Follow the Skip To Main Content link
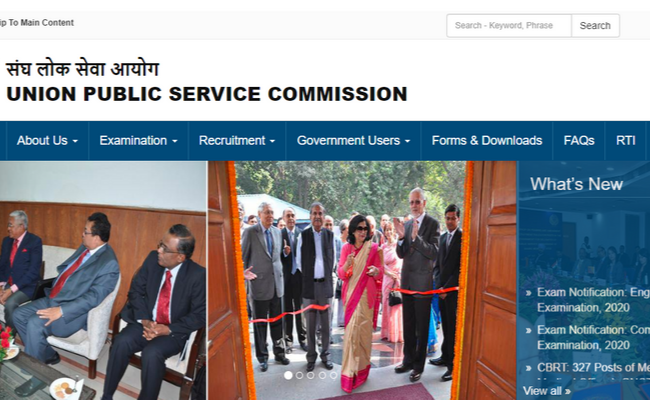 tap(37, 23)
